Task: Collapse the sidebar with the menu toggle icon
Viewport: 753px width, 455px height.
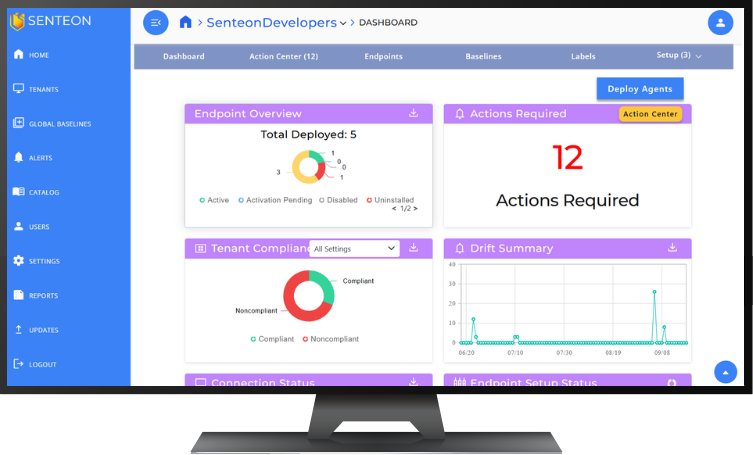Action: pyautogui.click(x=155, y=22)
